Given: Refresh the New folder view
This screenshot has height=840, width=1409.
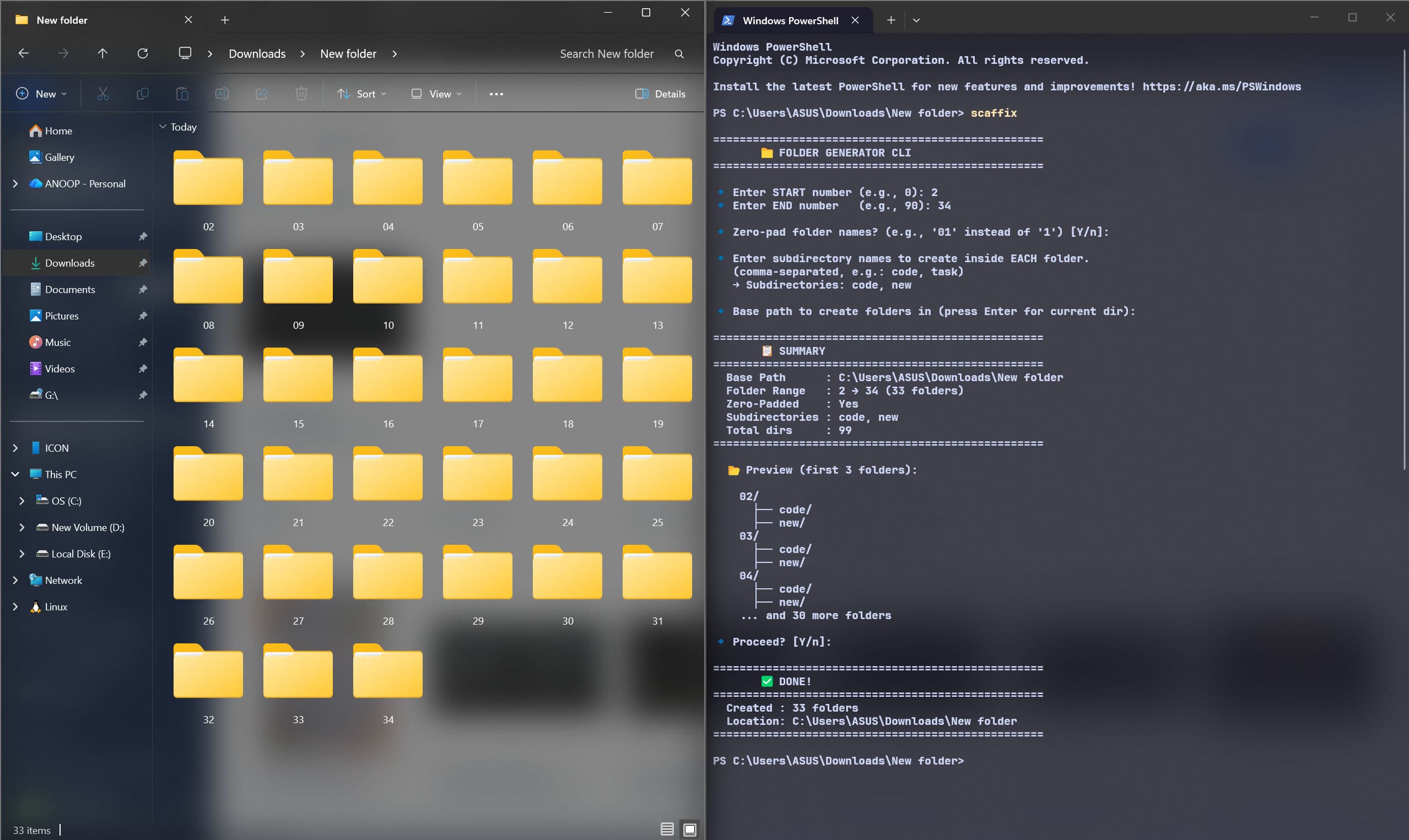Looking at the screenshot, I should 143,53.
